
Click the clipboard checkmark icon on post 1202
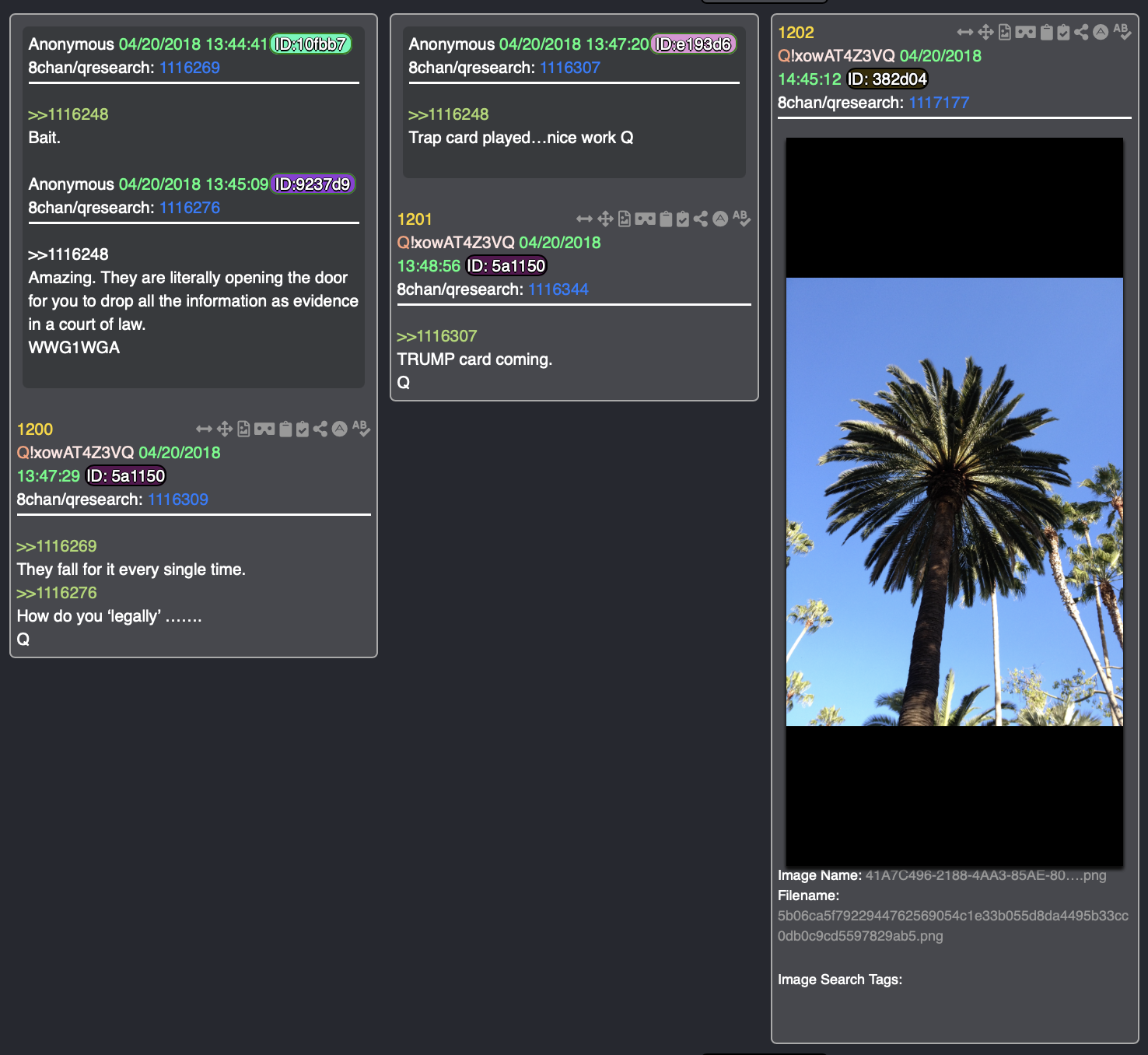1063,32
